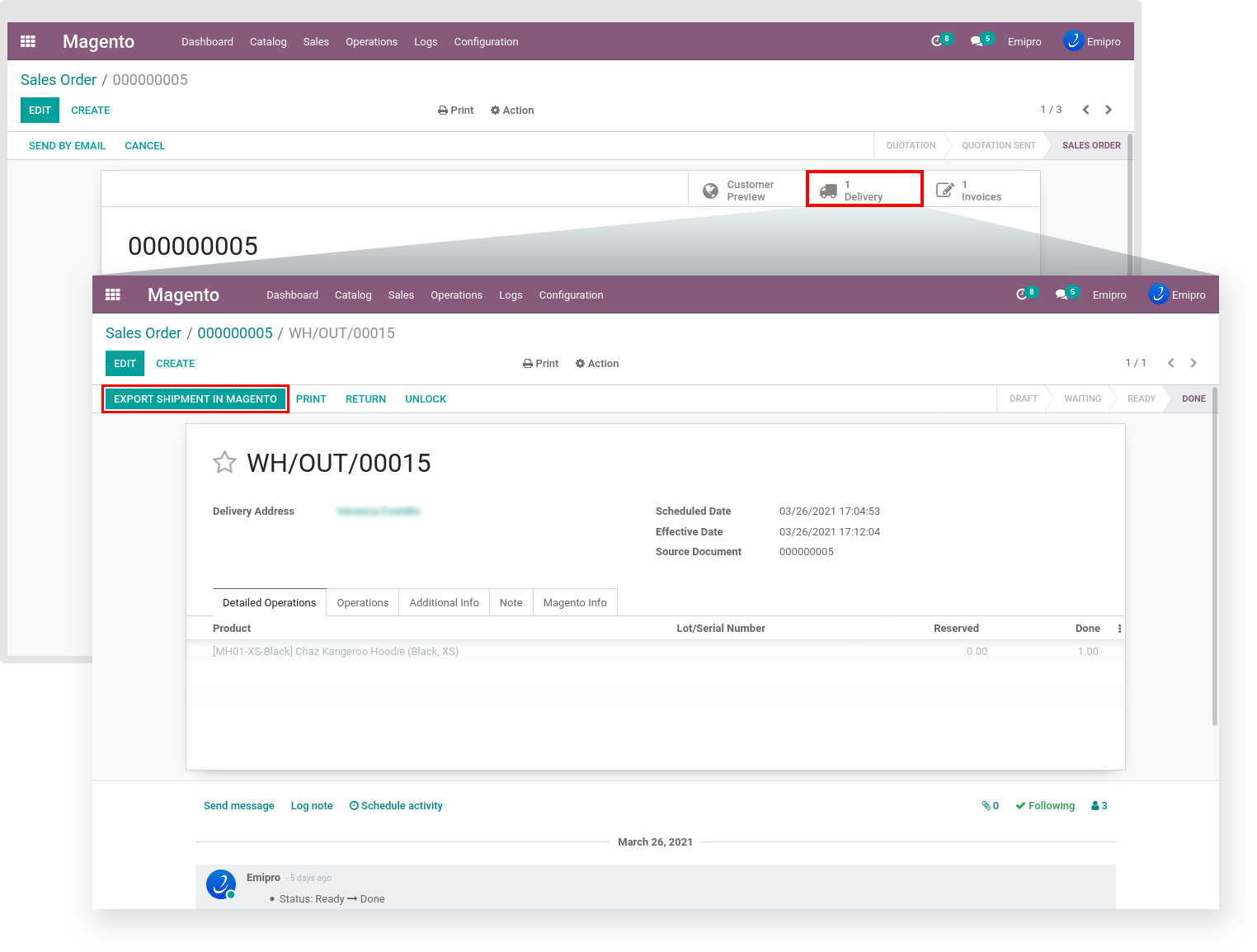Click Log note in chatter
The width and height of the screenshot is (1257, 952).
[x=312, y=806]
